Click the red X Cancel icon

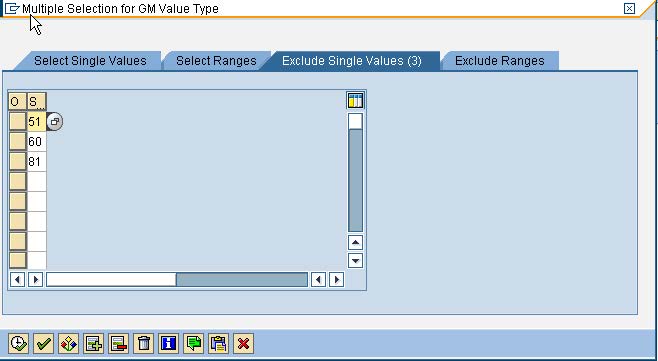point(243,344)
